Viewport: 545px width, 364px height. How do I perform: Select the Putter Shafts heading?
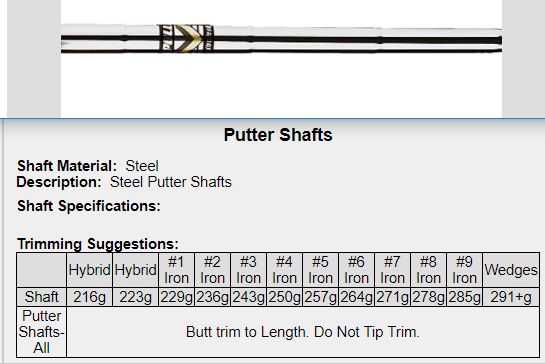point(278,135)
